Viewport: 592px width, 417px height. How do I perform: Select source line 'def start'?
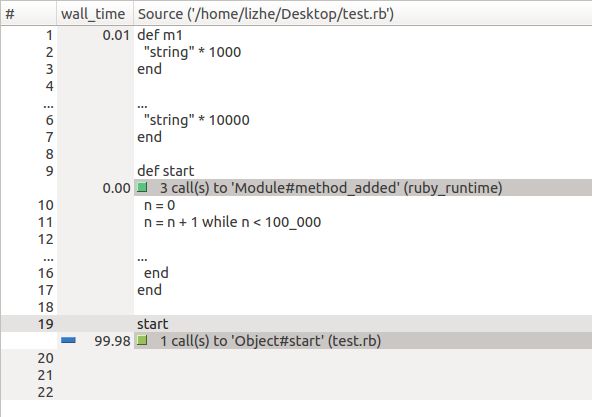point(165,171)
